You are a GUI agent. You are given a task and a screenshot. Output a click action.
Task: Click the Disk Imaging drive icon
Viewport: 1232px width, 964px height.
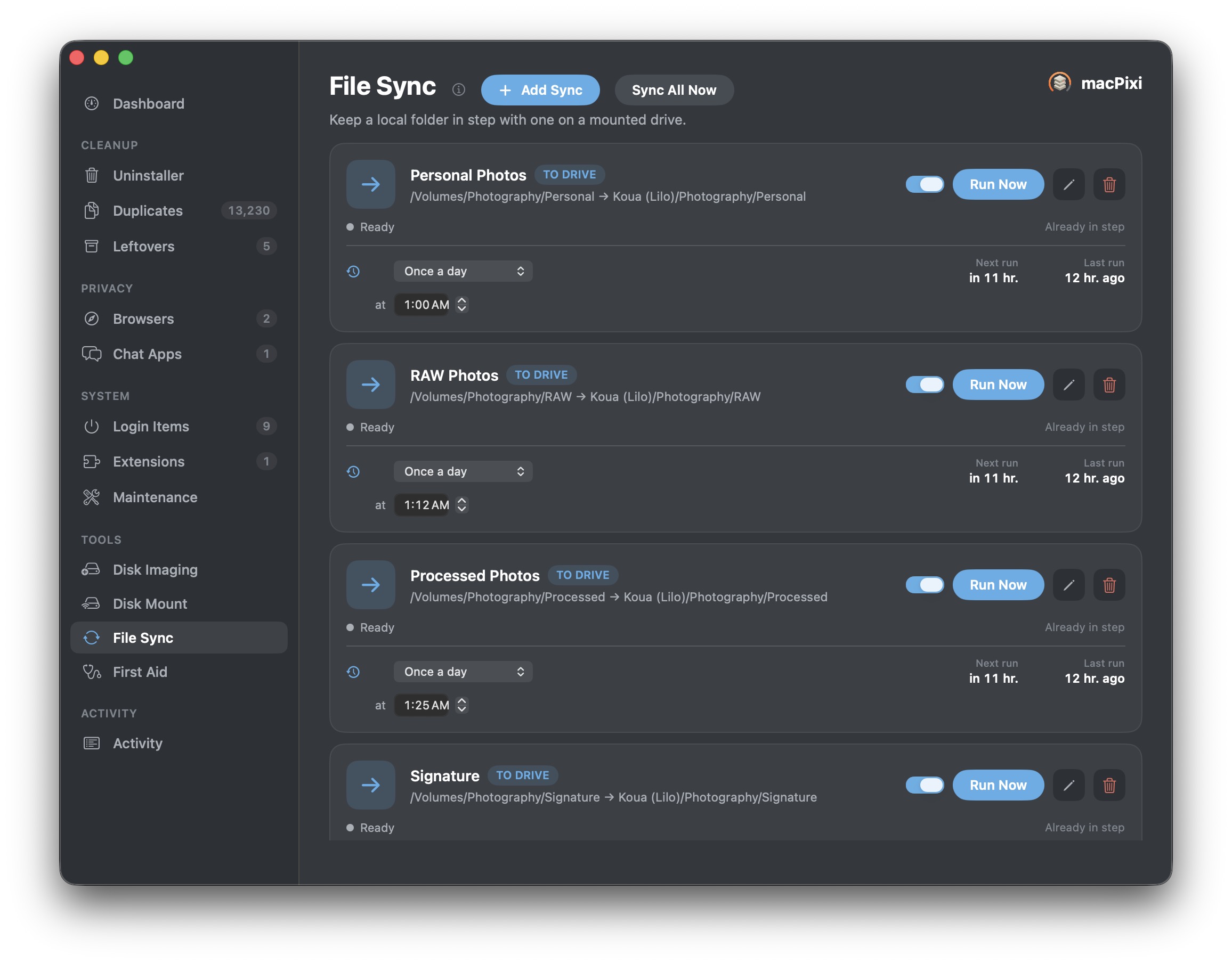pyautogui.click(x=92, y=569)
